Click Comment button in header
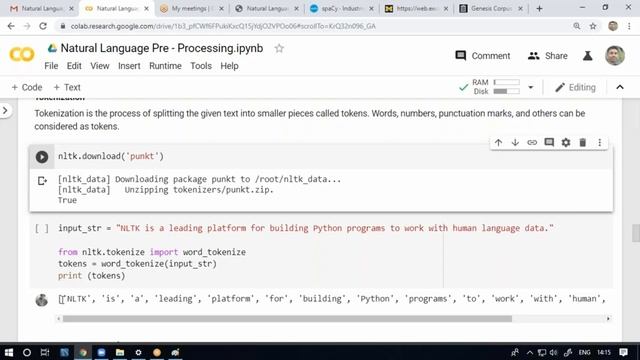Screen dimensions: 640x360 [482, 56]
